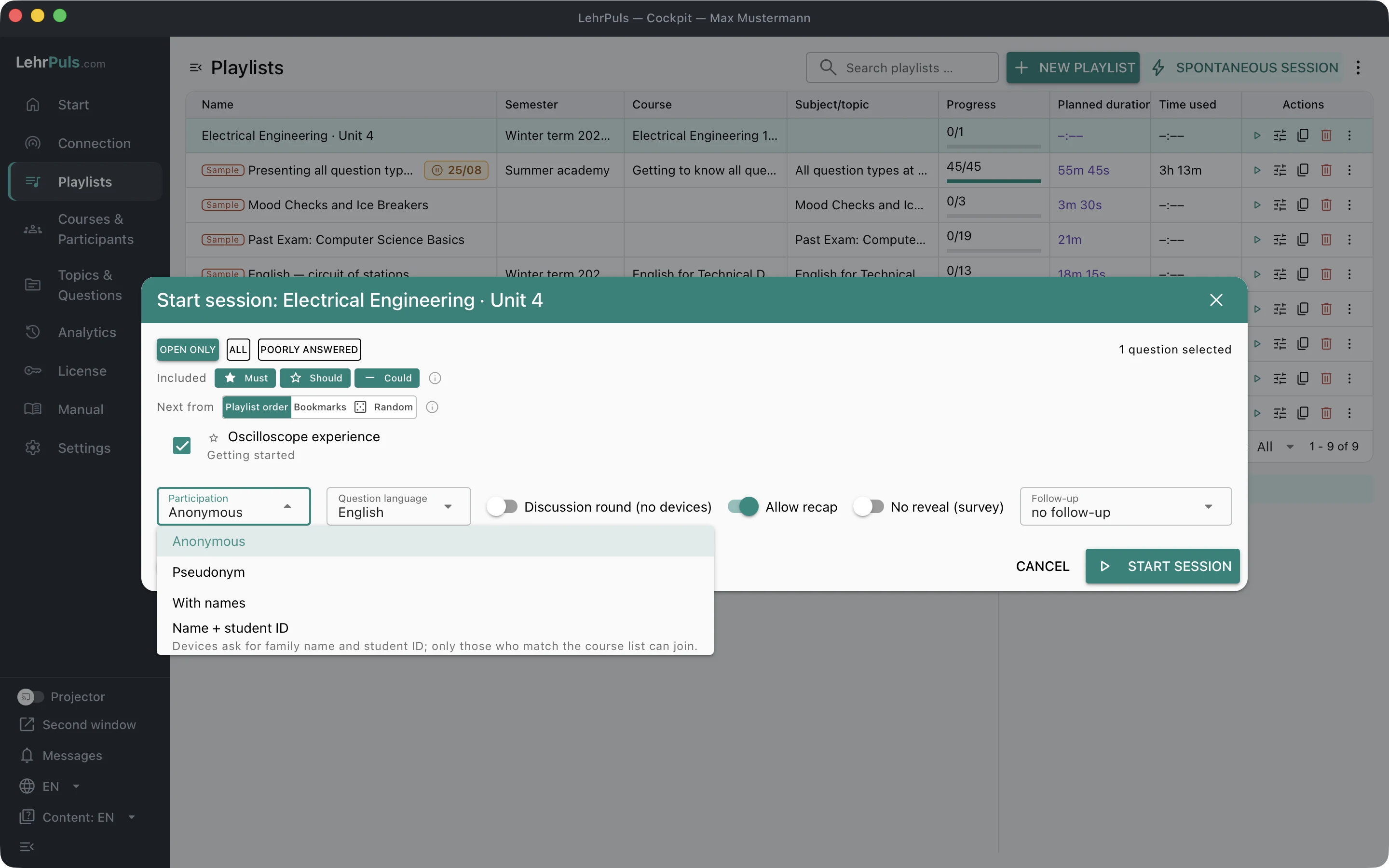
Task: Close the Start session dialog
Action: click(1216, 300)
